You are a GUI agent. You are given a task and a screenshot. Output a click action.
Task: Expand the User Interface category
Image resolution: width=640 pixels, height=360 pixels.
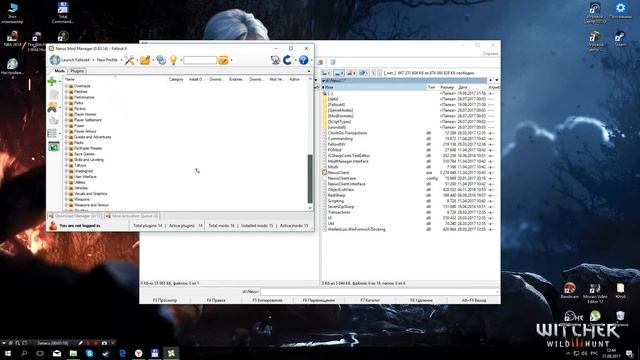[x=66, y=177]
